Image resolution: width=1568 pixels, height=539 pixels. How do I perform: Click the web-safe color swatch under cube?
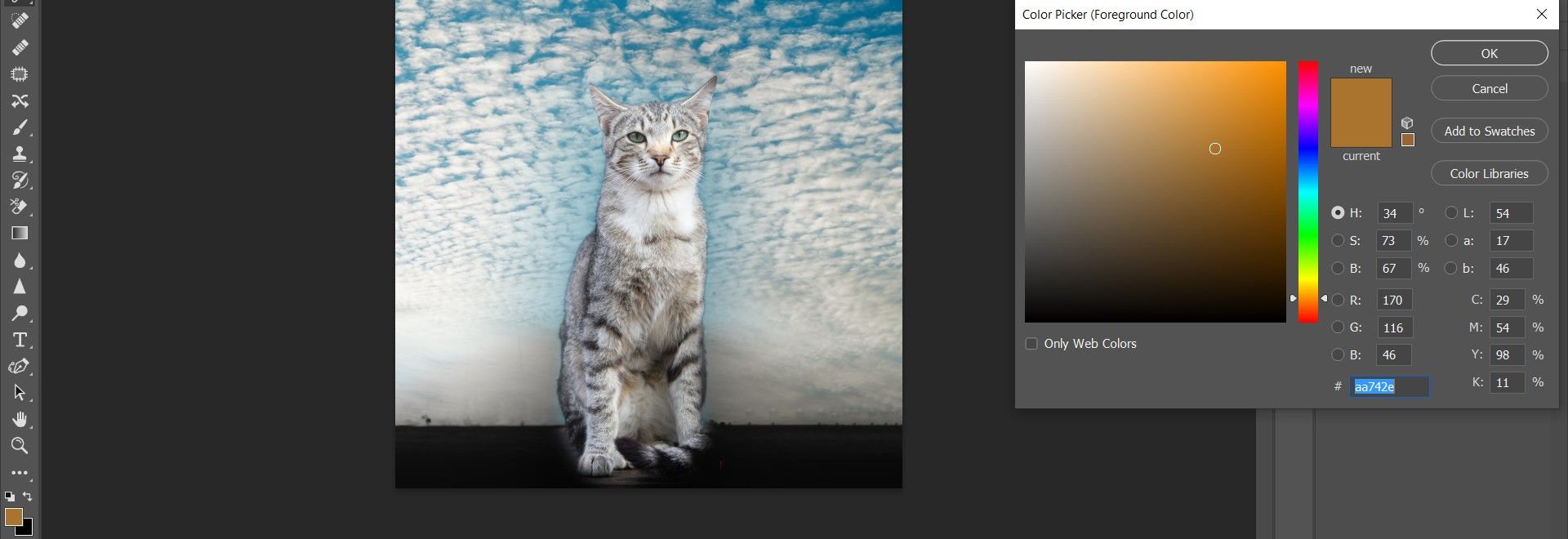(x=1407, y=140)
